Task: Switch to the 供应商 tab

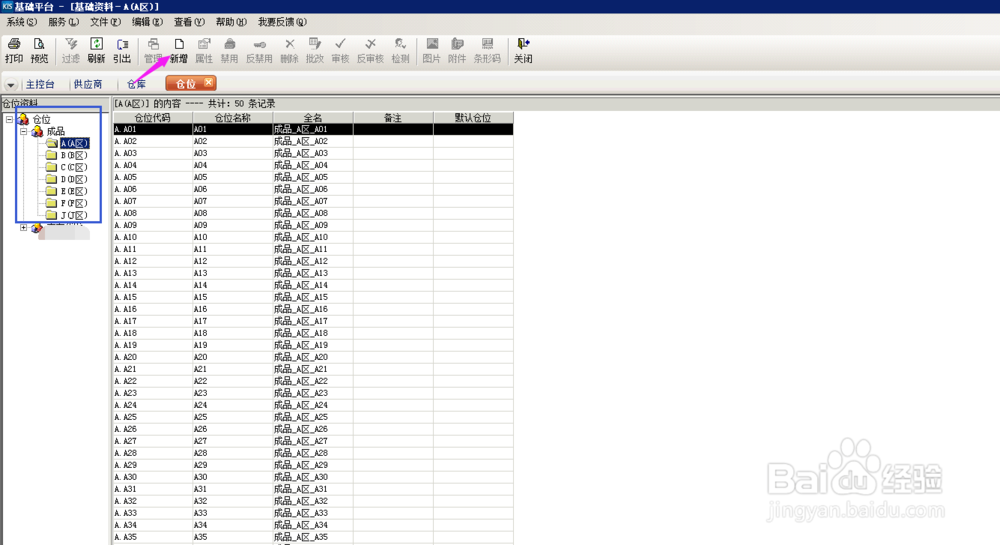Action: coord(88,84)
